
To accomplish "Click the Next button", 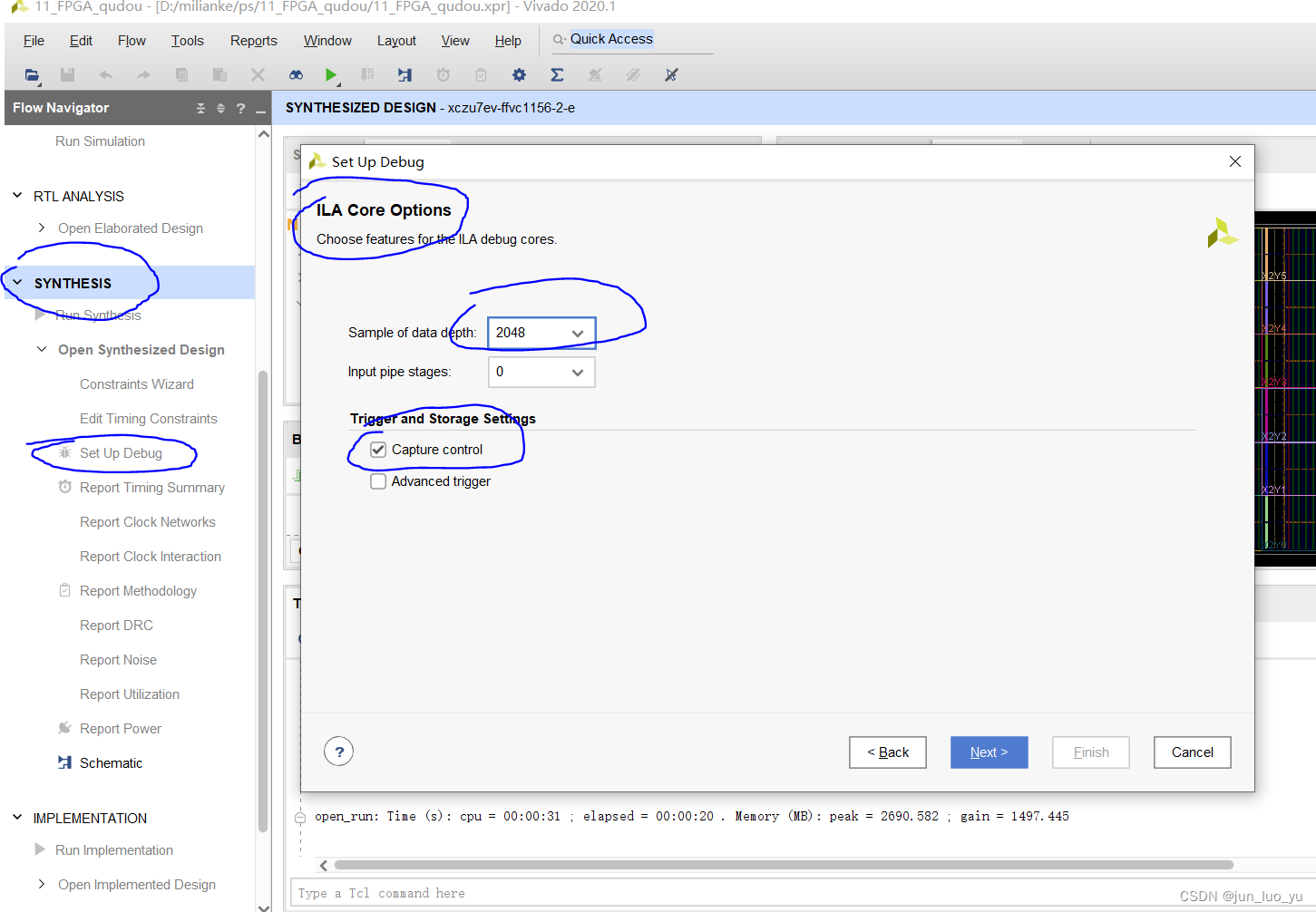I will coord(989,752).
